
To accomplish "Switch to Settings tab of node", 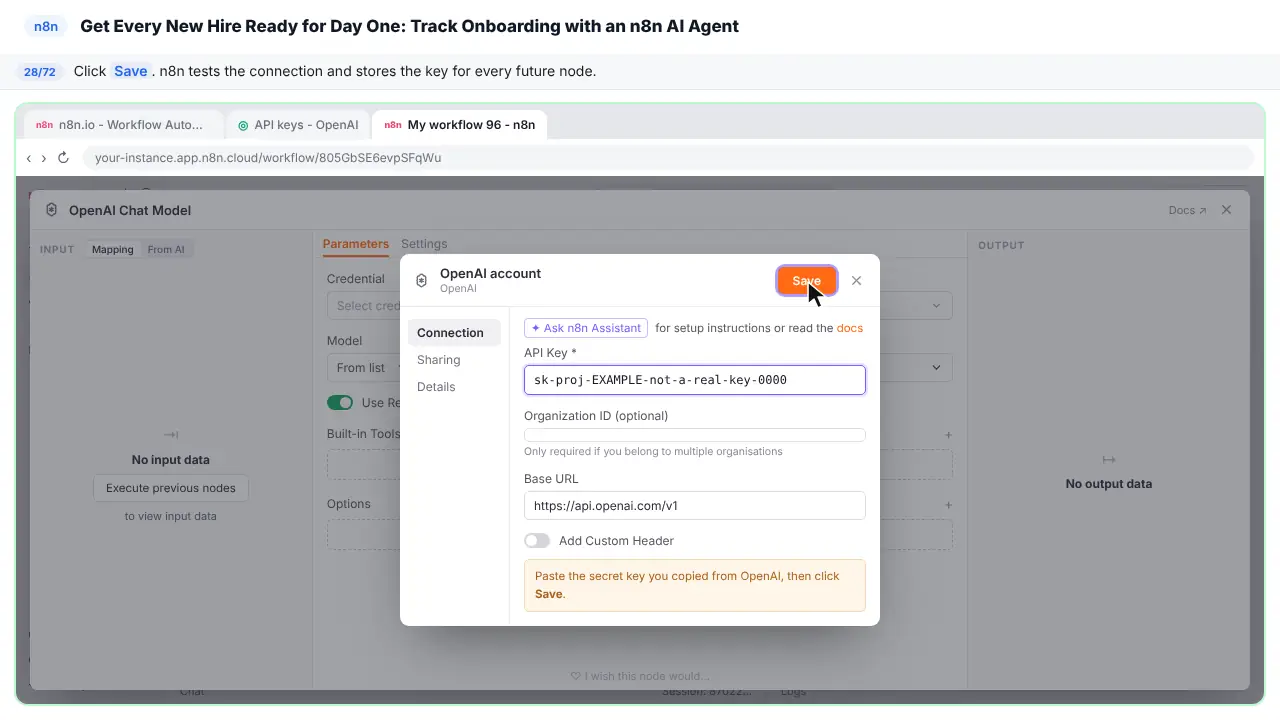I will 424,244.
